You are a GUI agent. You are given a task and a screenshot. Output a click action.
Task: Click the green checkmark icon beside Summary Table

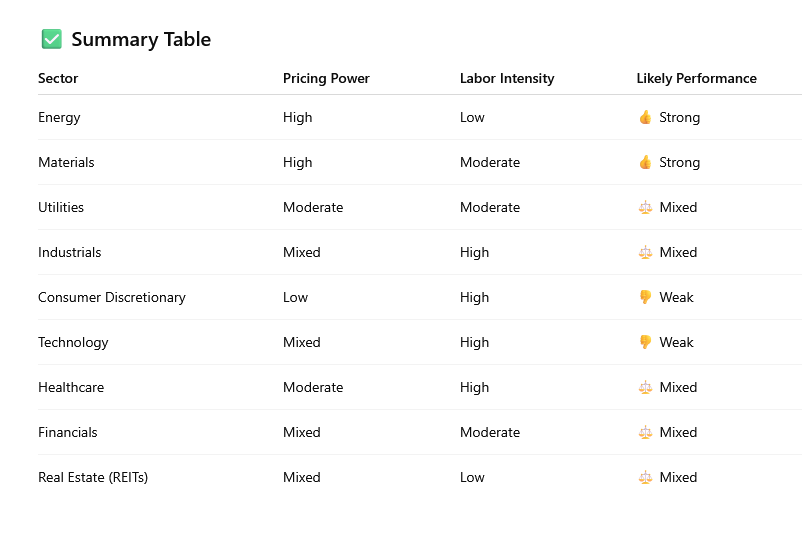52,39
